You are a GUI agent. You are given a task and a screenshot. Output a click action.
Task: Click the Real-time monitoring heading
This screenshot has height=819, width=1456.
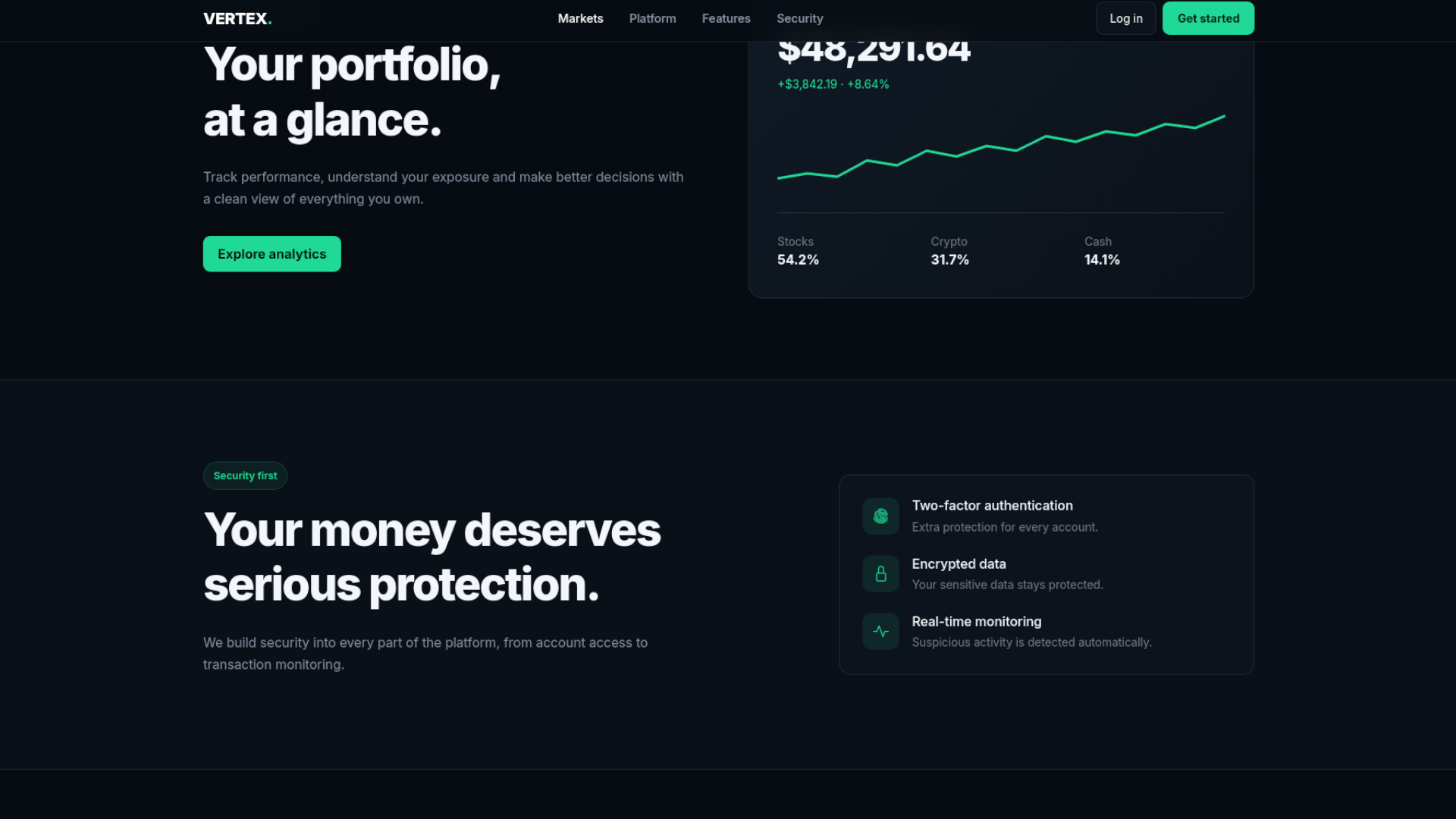coord(976,622)
